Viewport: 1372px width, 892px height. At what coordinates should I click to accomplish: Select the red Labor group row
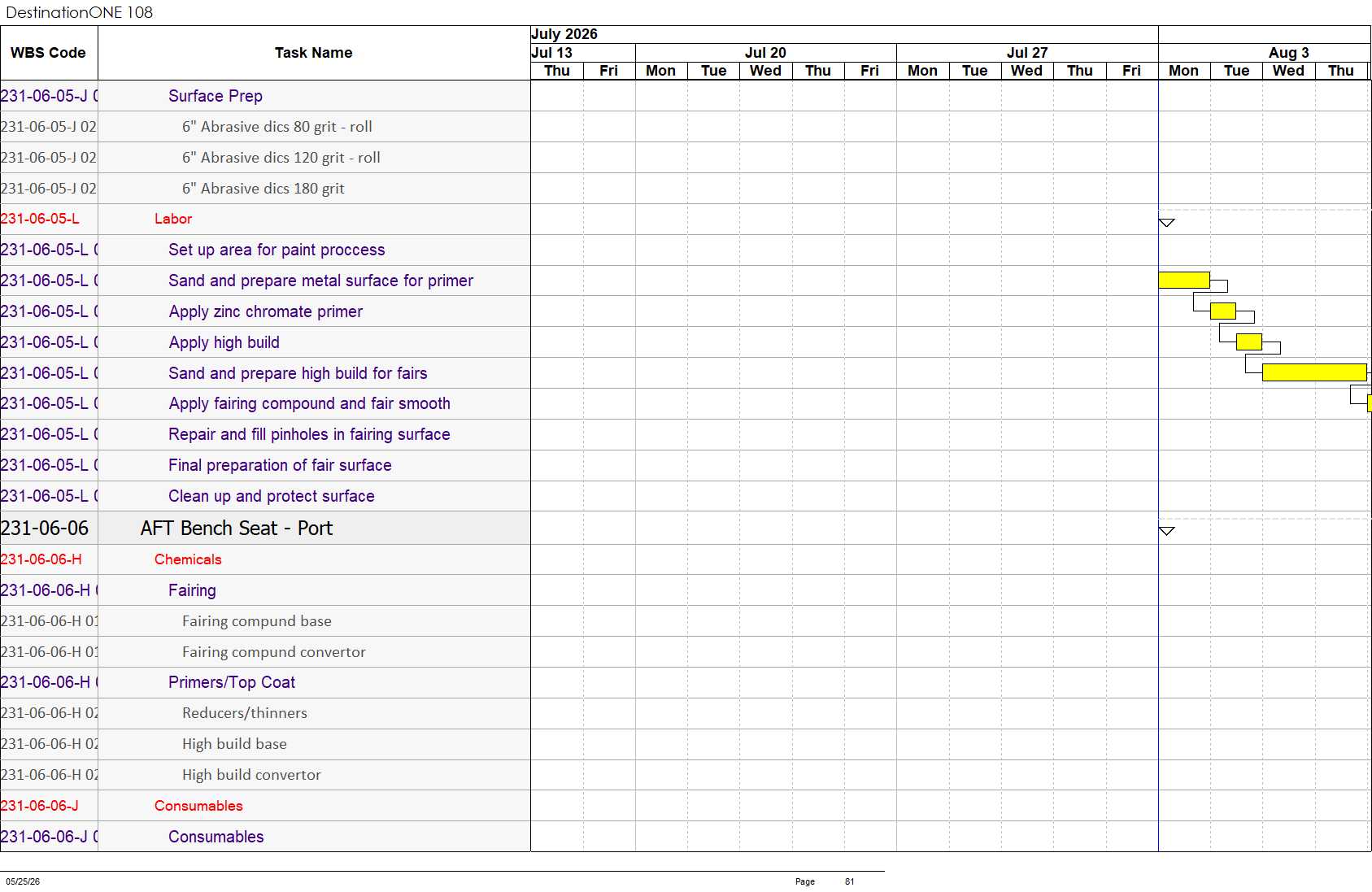[265, 219]
